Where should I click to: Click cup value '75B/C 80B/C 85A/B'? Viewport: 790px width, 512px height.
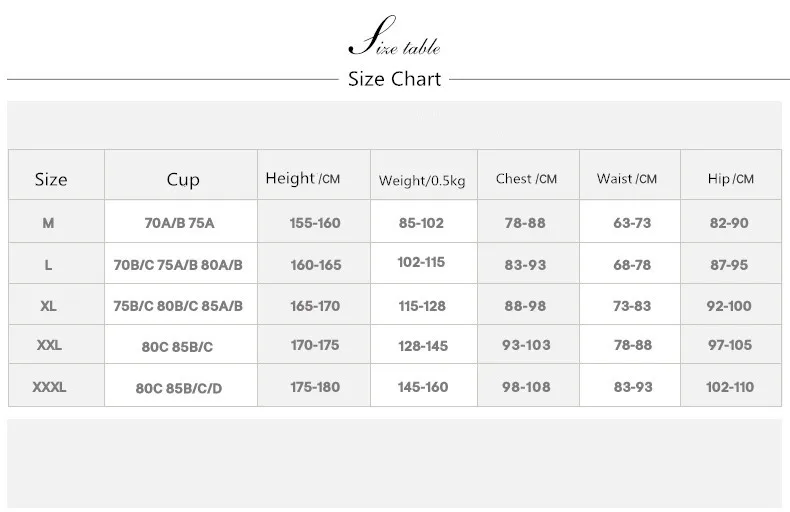point(178,306)
